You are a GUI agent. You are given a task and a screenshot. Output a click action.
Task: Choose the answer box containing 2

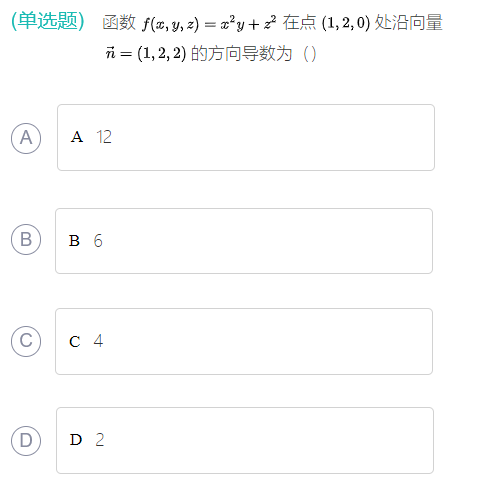[x=245, y=440]
